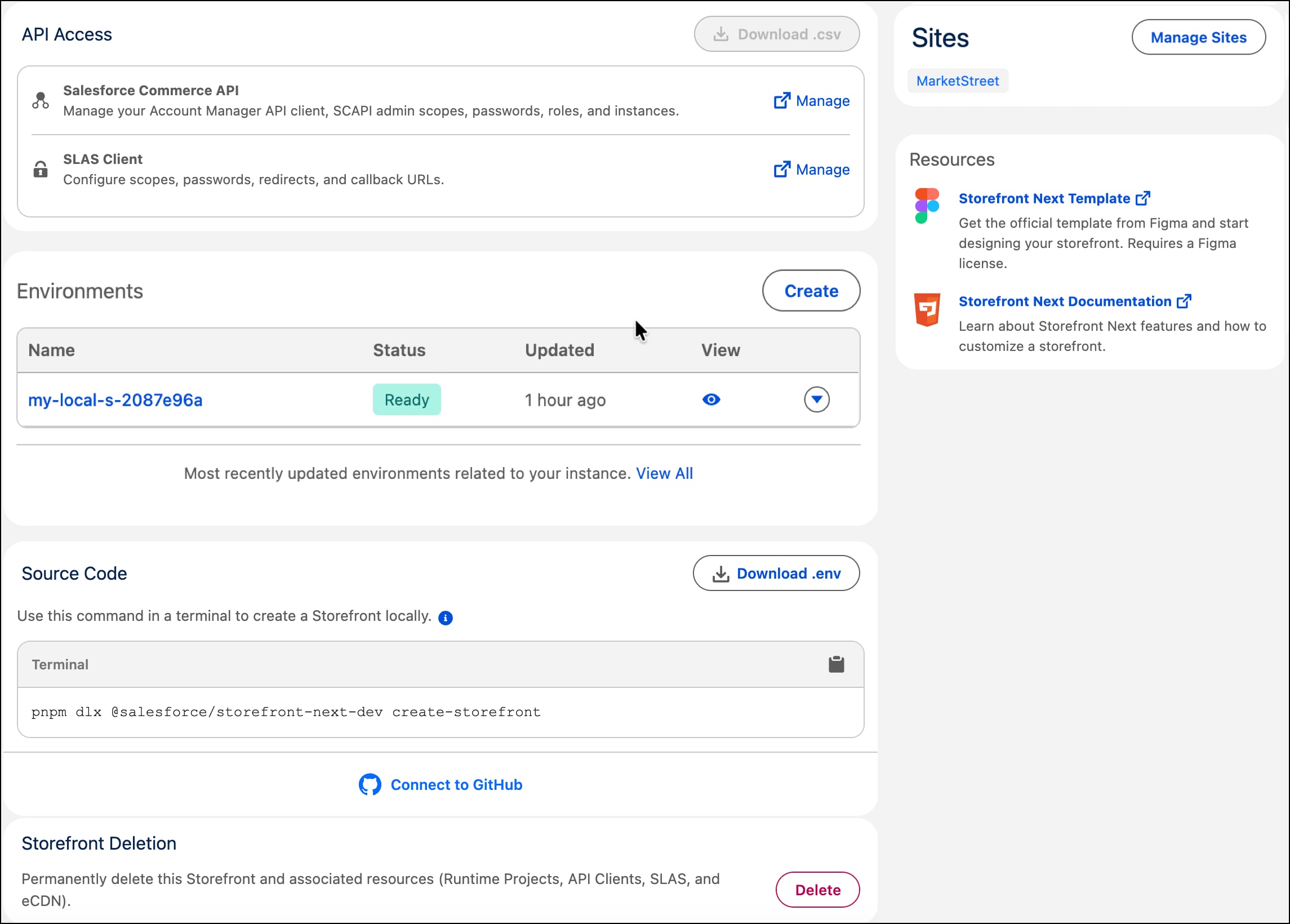Click the external-link icon on Salesforce Commerce API Manage
1290x924 pixels.
[782, 101]
